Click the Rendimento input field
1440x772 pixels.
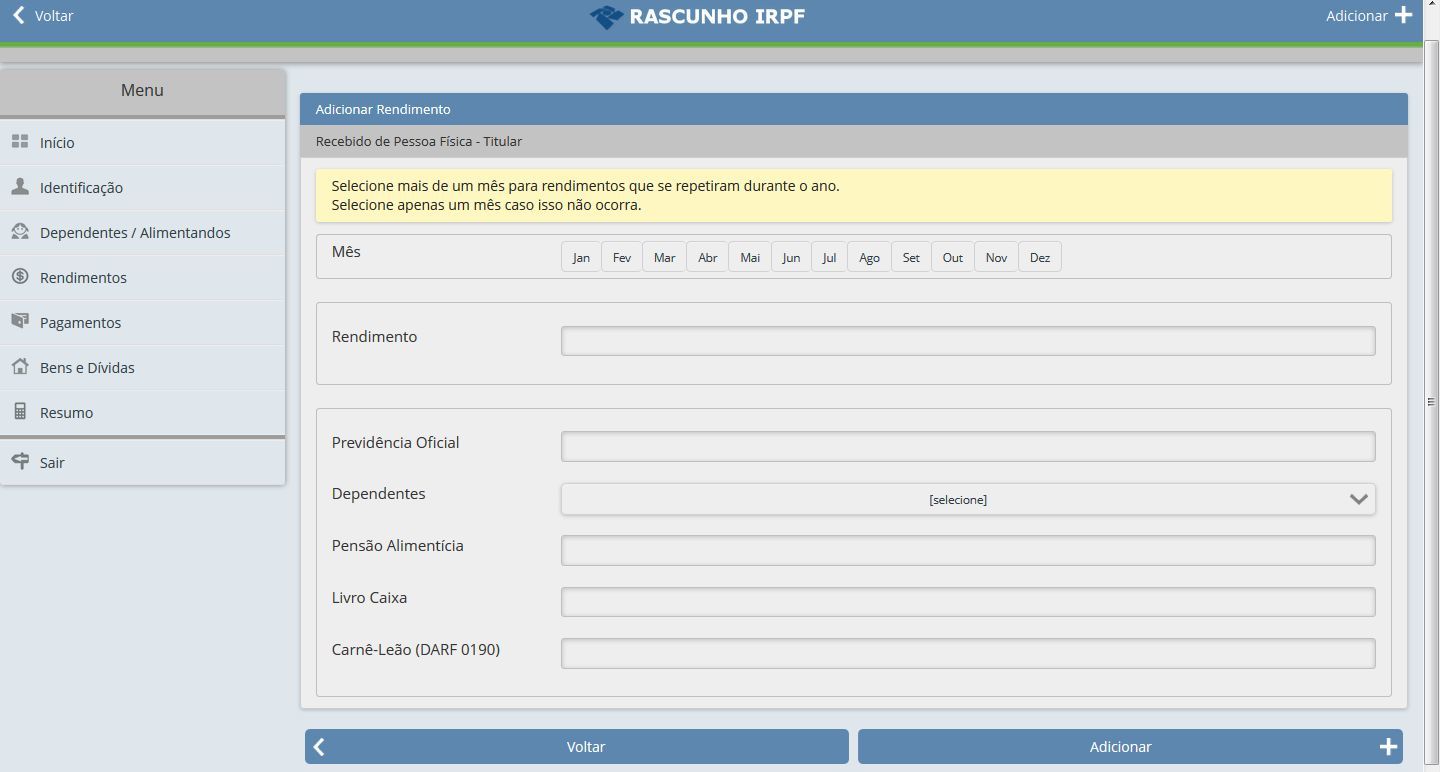coord(968,341)
